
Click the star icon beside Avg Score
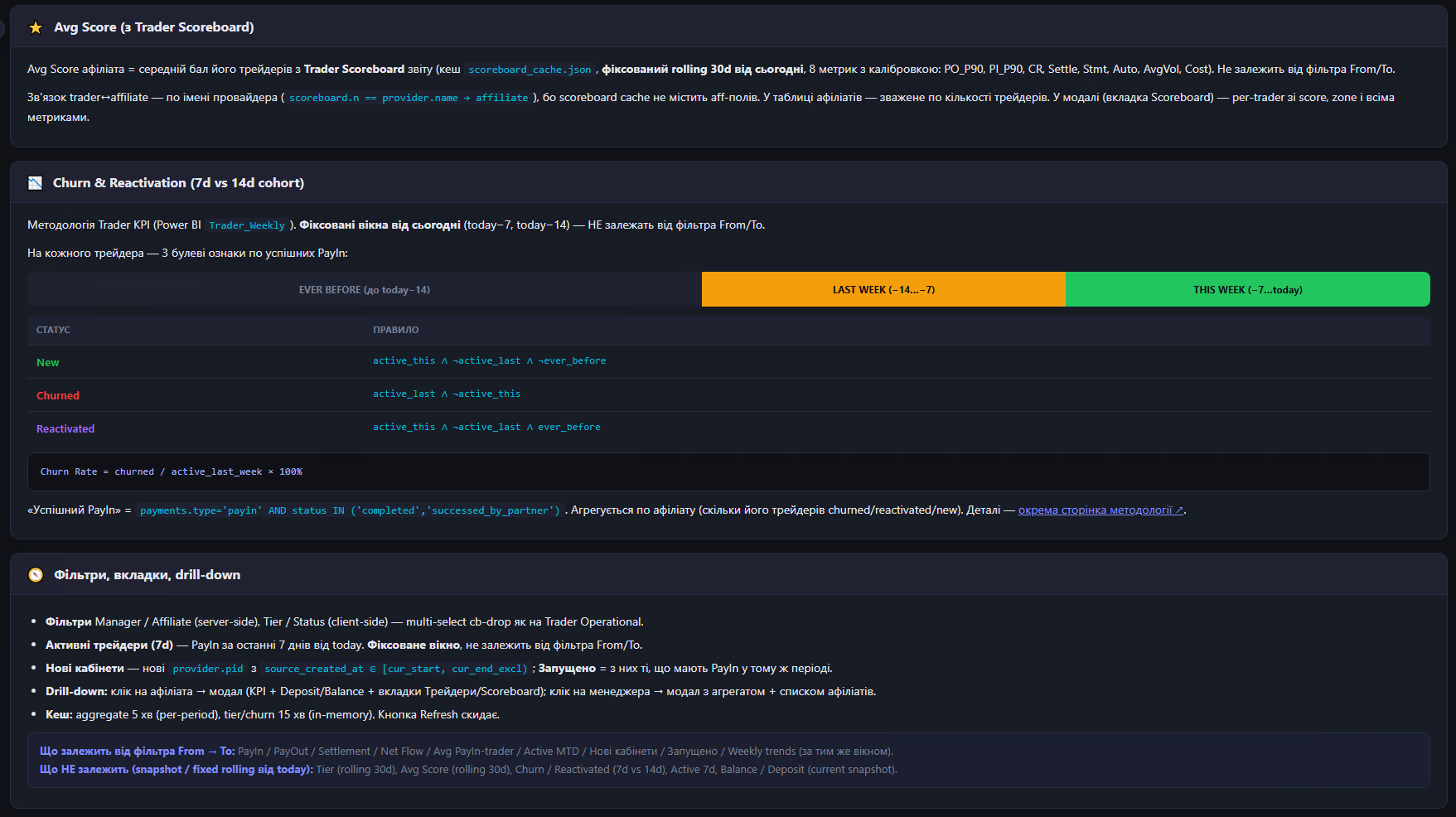coord(36,27)
